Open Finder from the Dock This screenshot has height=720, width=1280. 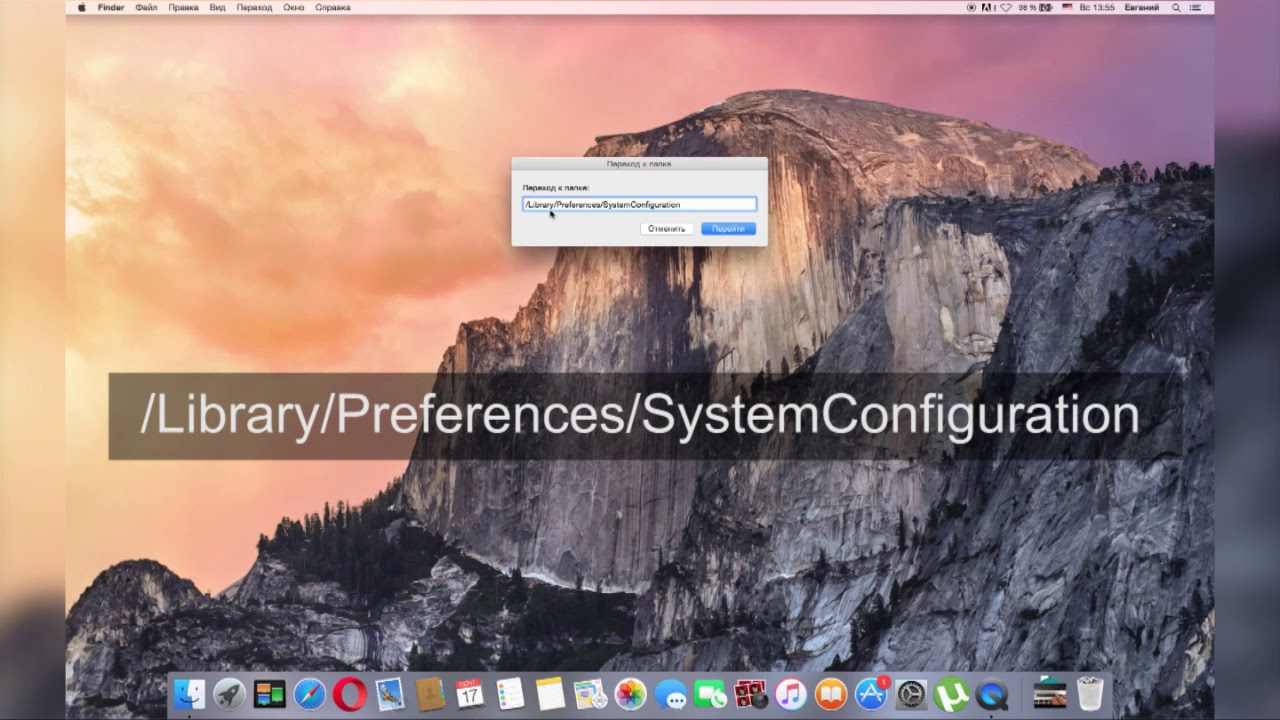[189, 693]
